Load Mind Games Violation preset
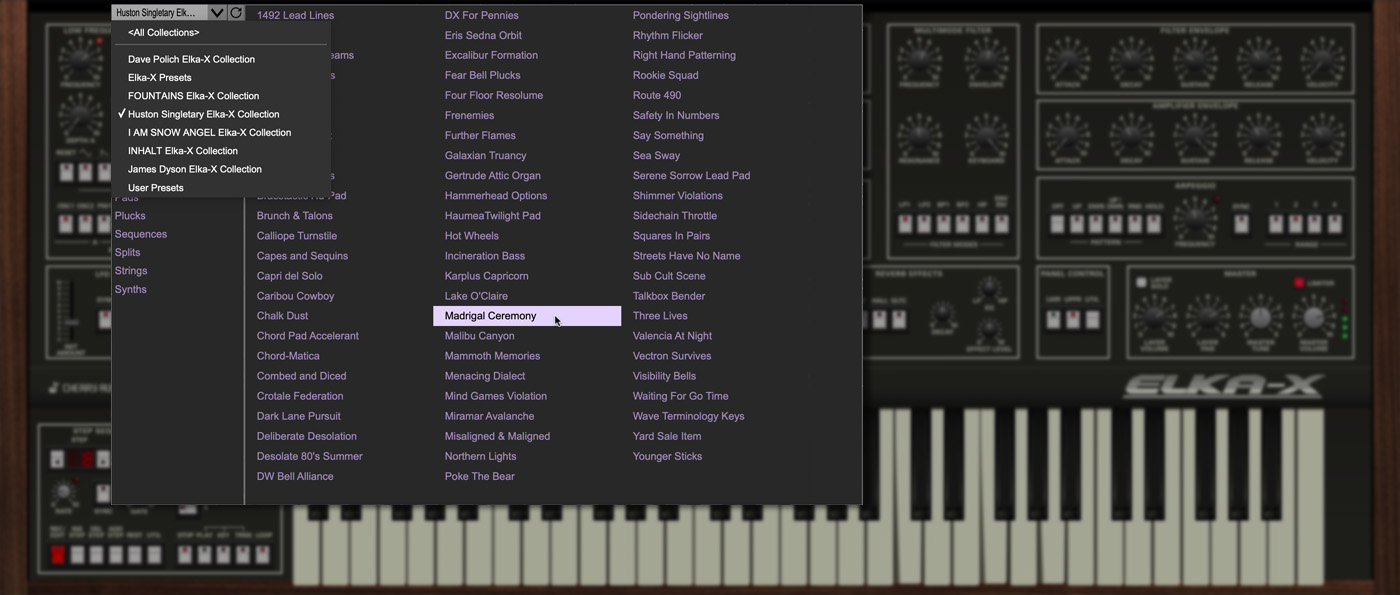This screenshot has width=1400, height=595. [x=495, y=396]
